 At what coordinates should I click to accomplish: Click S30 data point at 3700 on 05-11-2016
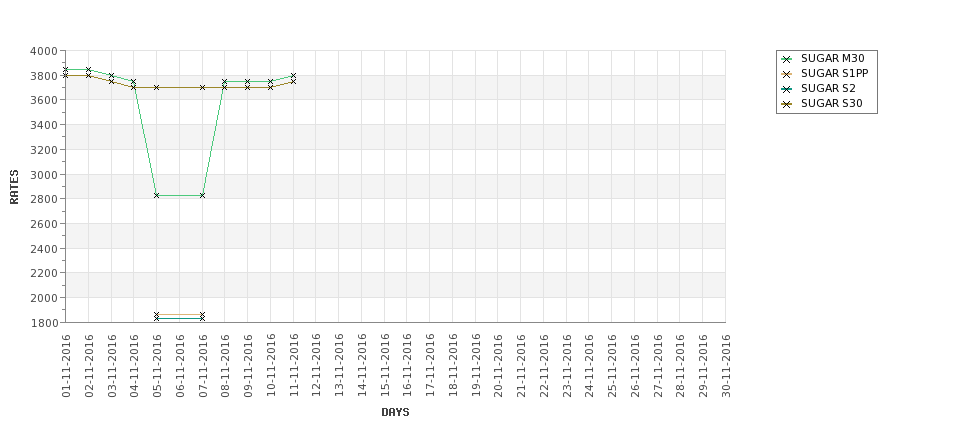[157, 88]
